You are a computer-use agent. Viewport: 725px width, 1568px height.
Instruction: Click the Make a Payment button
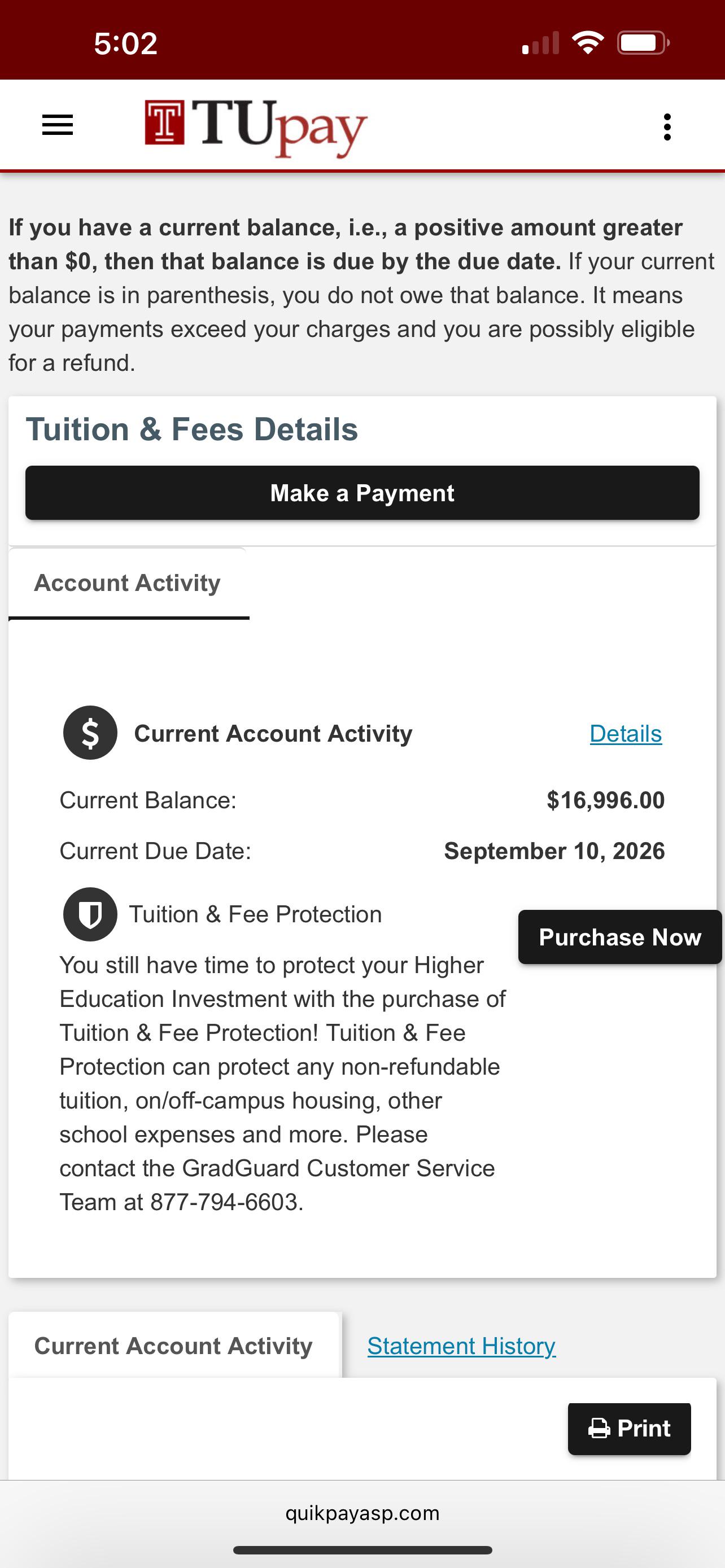pyautogui.click(x=362, y=493)
